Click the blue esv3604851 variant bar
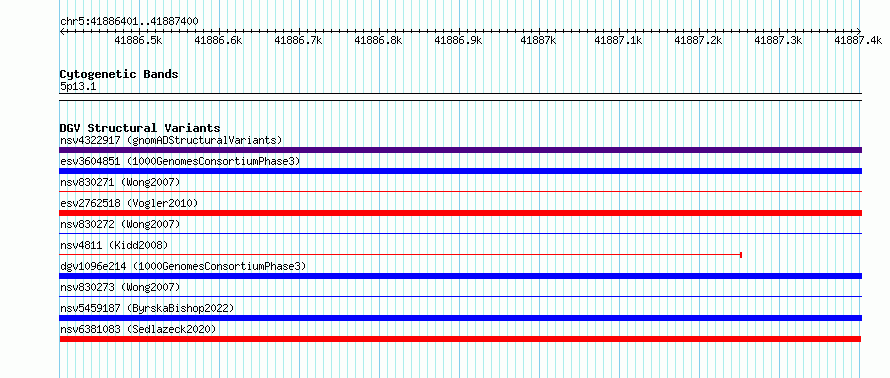This screenshot has height=378, width=890. [460, 171]
